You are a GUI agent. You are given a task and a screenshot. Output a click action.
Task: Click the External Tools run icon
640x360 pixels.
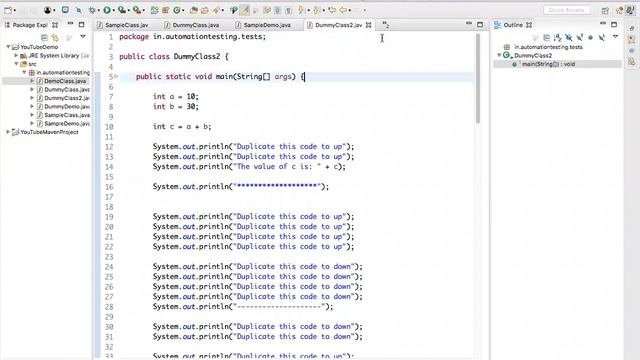click(x=137, y=10)
